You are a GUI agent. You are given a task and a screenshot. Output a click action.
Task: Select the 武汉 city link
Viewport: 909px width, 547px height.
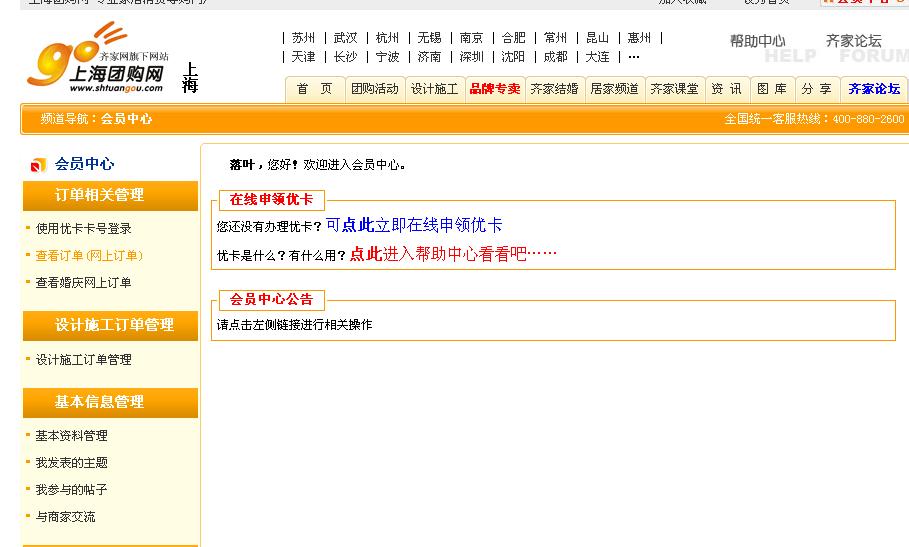coord(346,38)
